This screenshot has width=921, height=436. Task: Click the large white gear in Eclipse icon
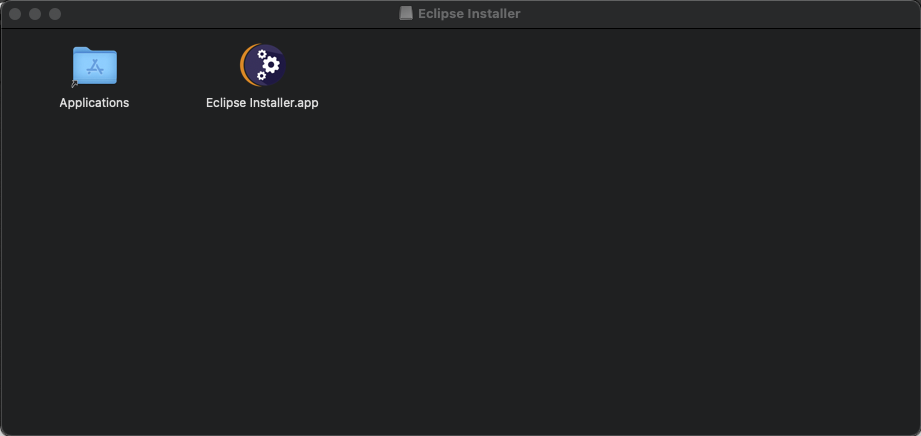click(271, 64)
